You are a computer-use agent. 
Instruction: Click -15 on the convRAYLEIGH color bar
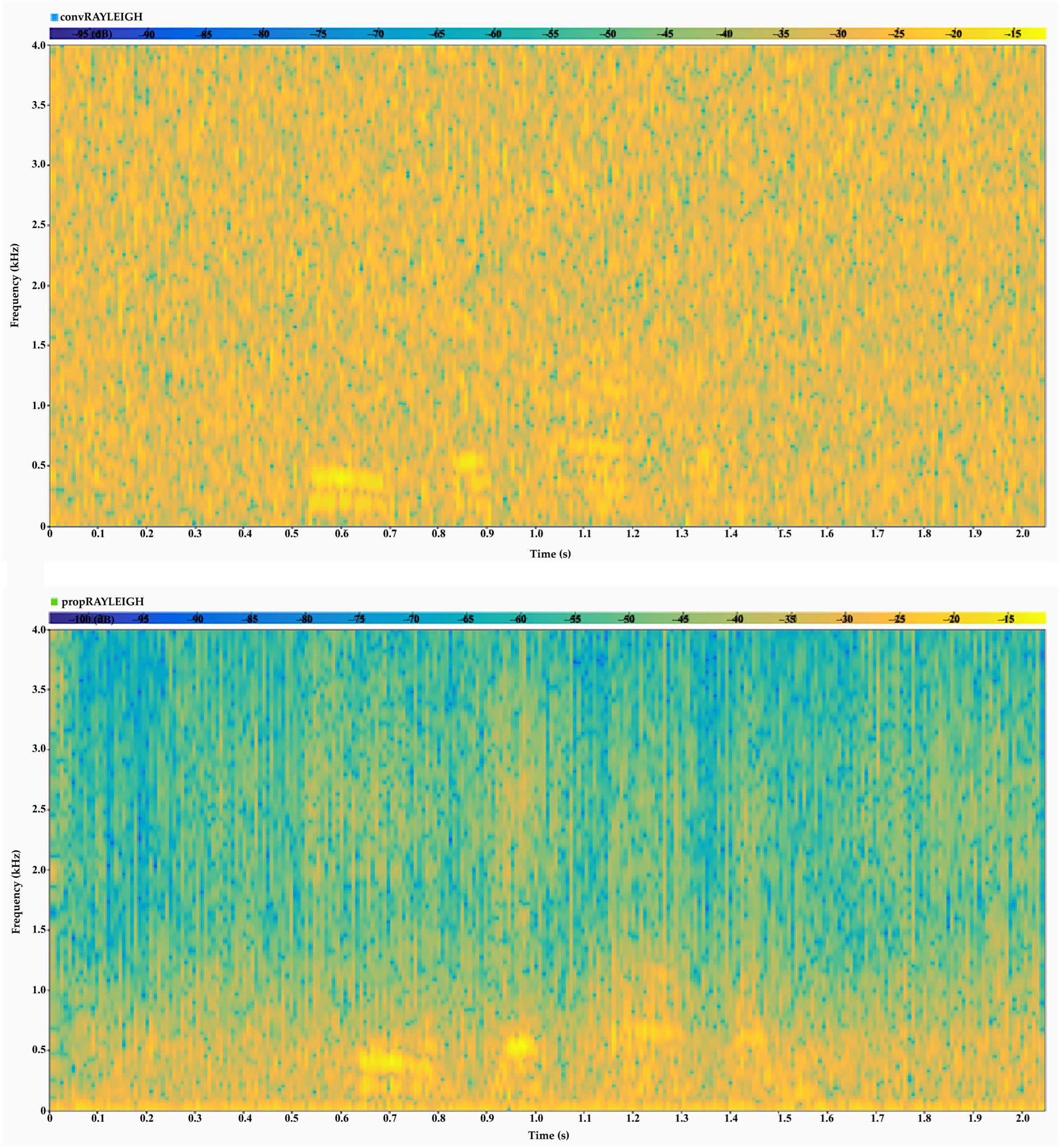pos(1013,34)
